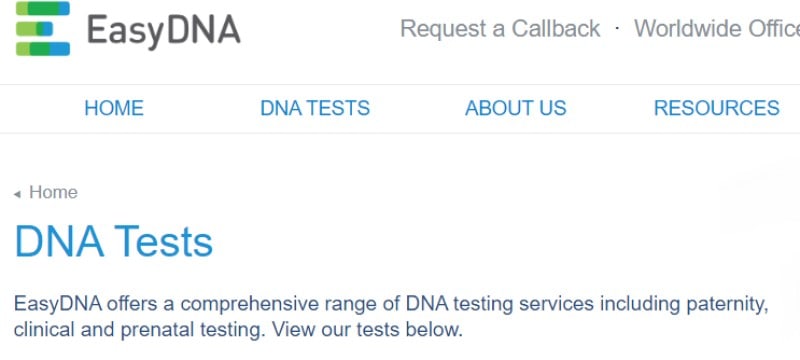Open the DNA TESTS navigation item

click(315, 108)
